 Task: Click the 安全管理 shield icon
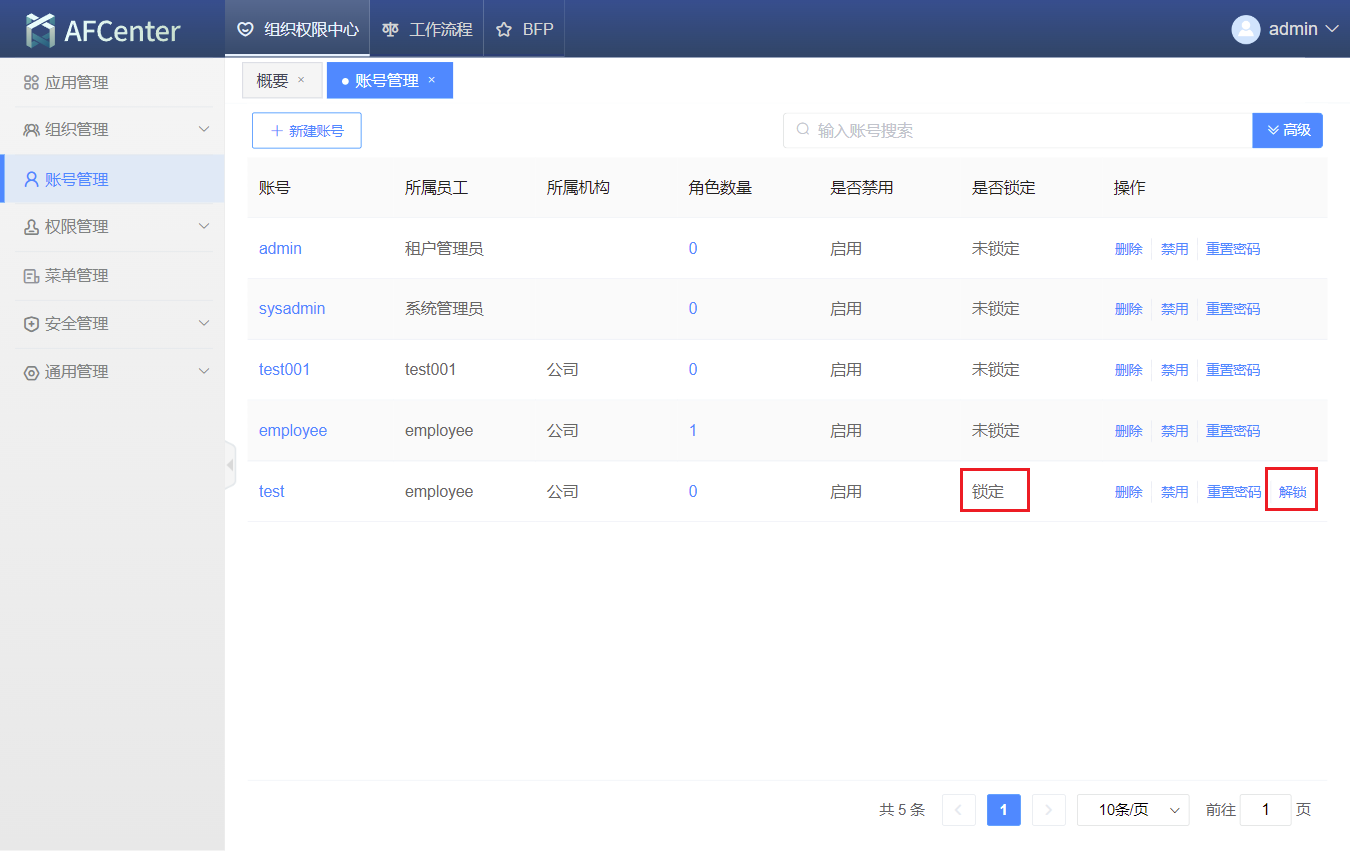pos(31,324)
